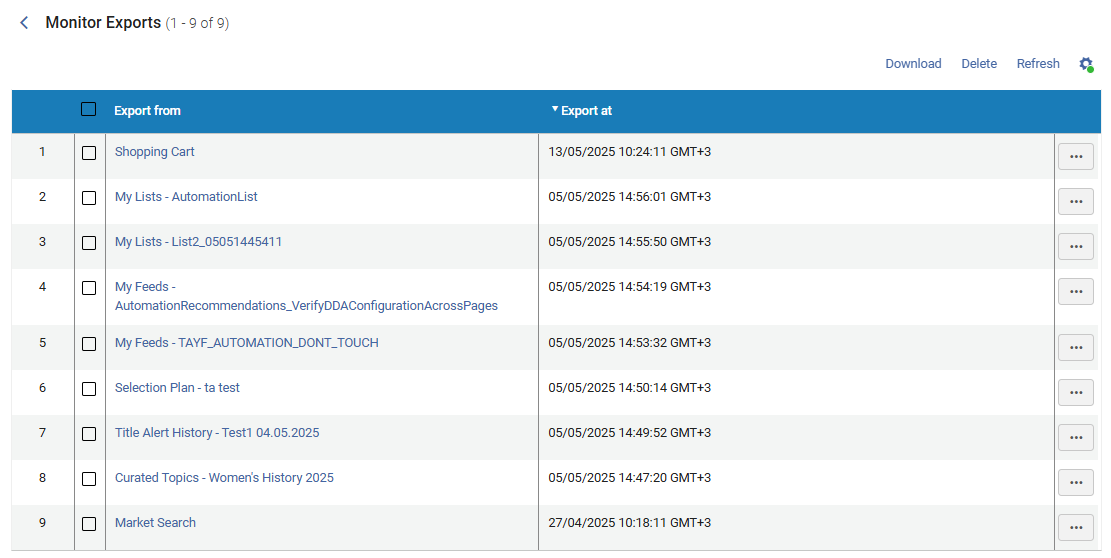Toggle the select-all checkbox in table header
Viewport: 1111px width, 558px height.
(89, 110)
